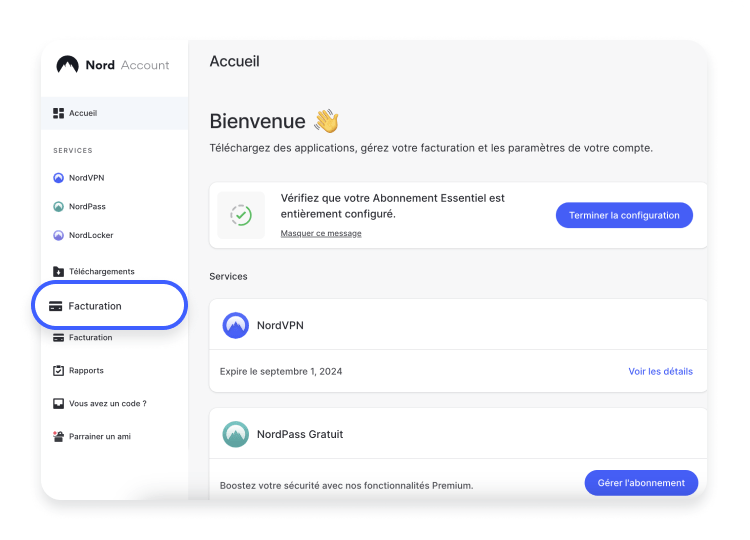Click the Rapports clipboard icon

tap(58, 370)
